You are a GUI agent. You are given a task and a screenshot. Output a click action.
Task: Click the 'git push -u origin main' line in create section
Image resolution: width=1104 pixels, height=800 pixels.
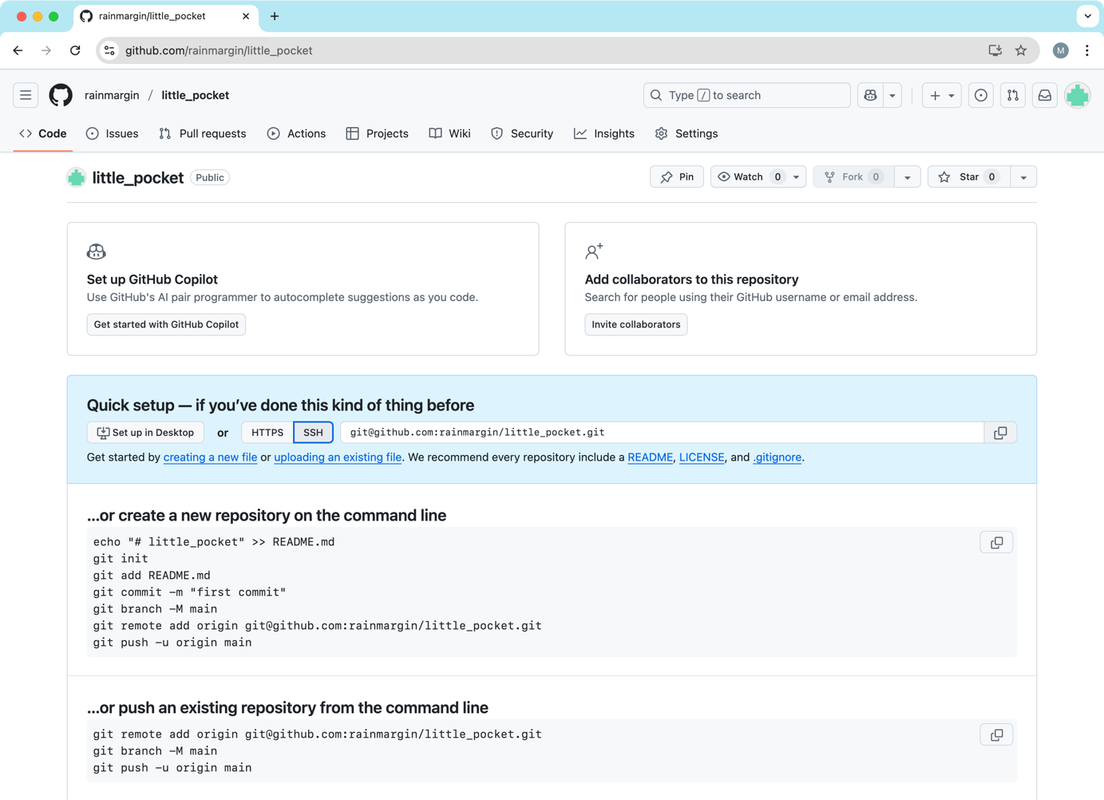[172, 642]
